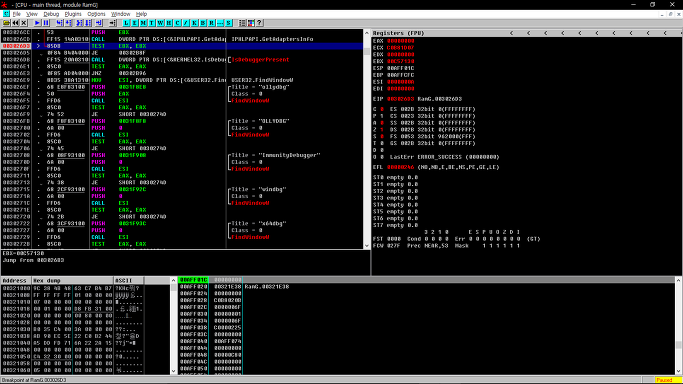Click the Step over toolbar icon

pos(68,23)
